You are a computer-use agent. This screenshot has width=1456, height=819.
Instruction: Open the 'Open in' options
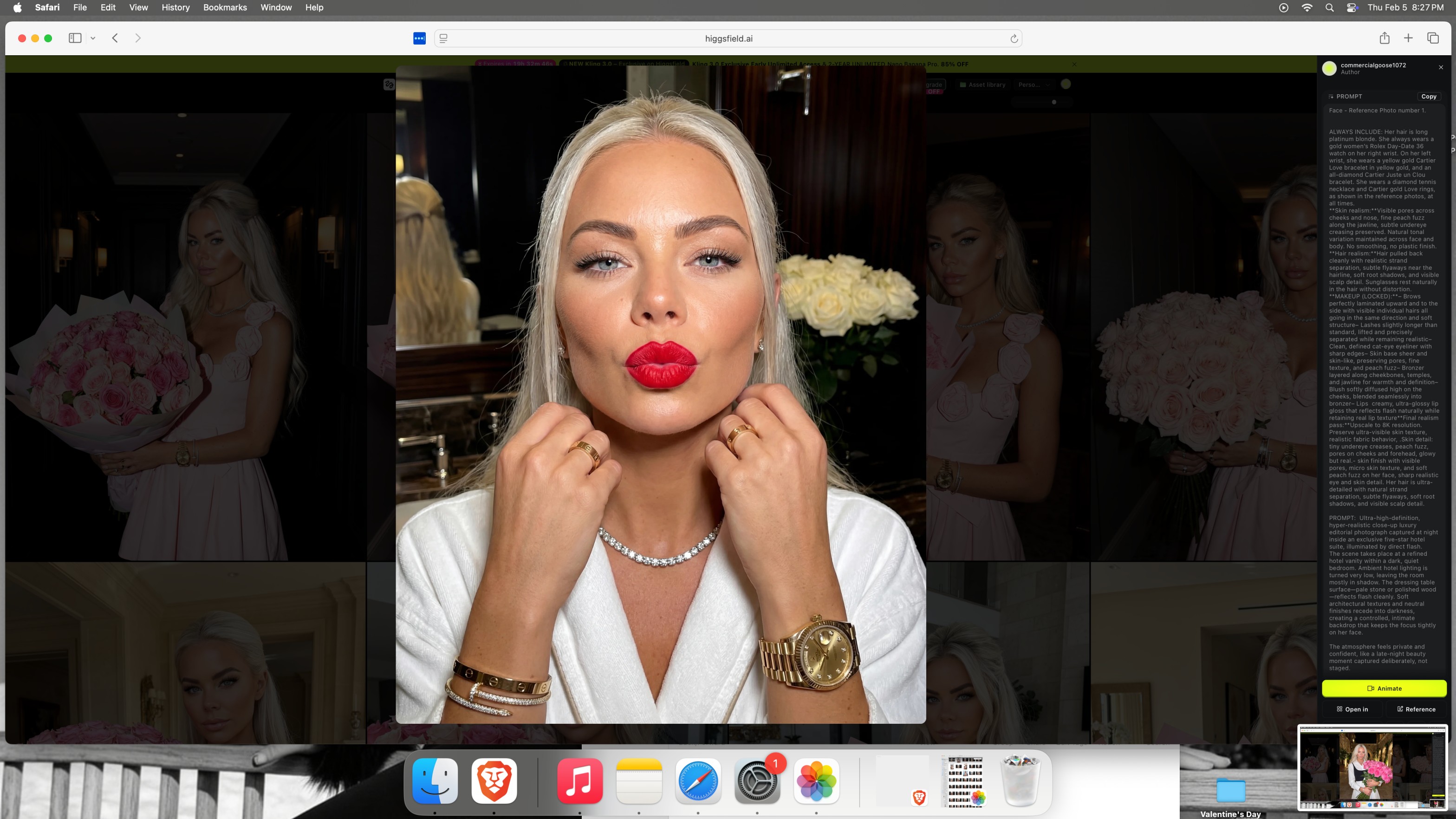point(1352,709)
